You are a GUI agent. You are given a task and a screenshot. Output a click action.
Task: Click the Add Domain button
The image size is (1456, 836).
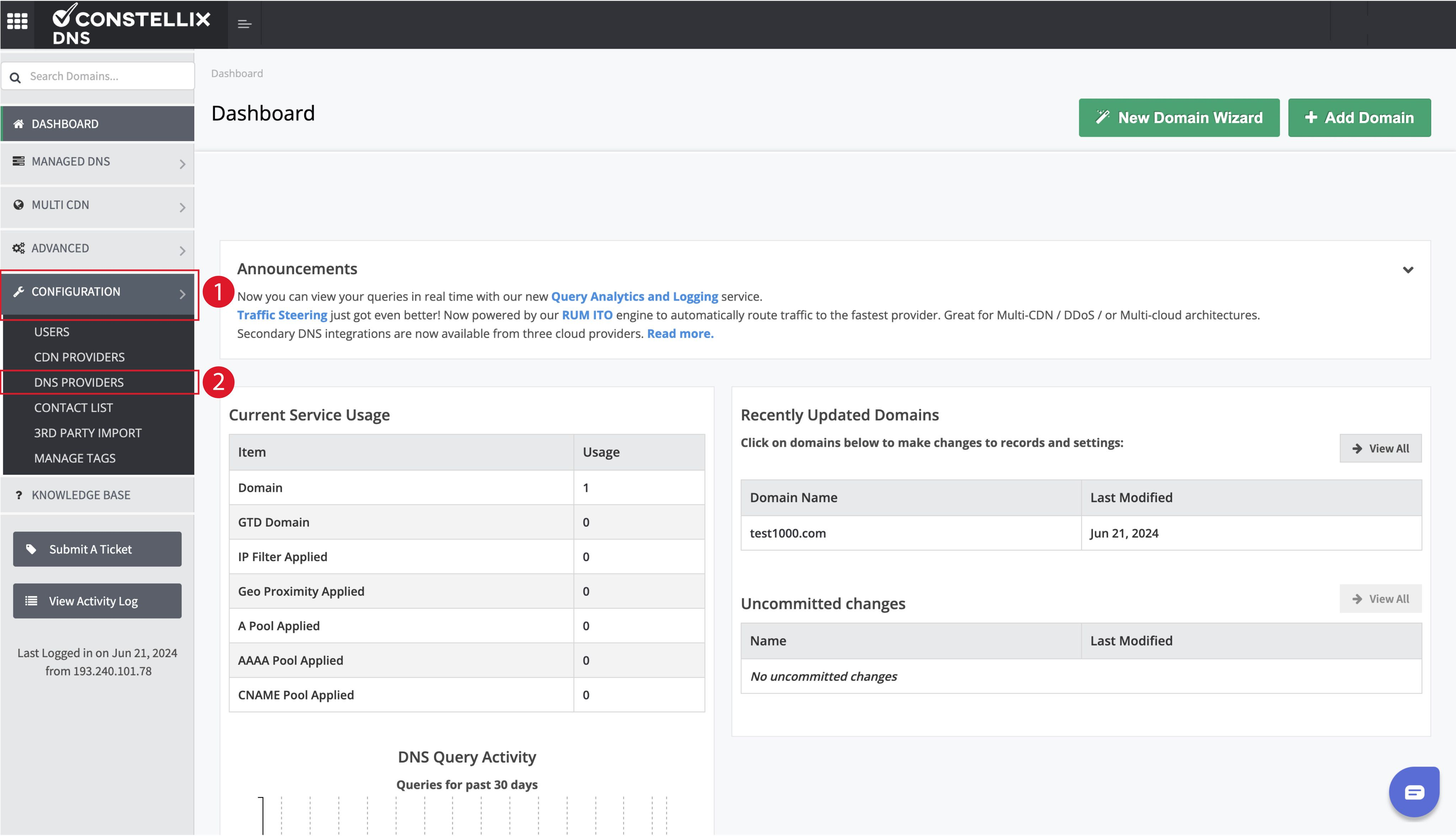[x=1359, y=118]
